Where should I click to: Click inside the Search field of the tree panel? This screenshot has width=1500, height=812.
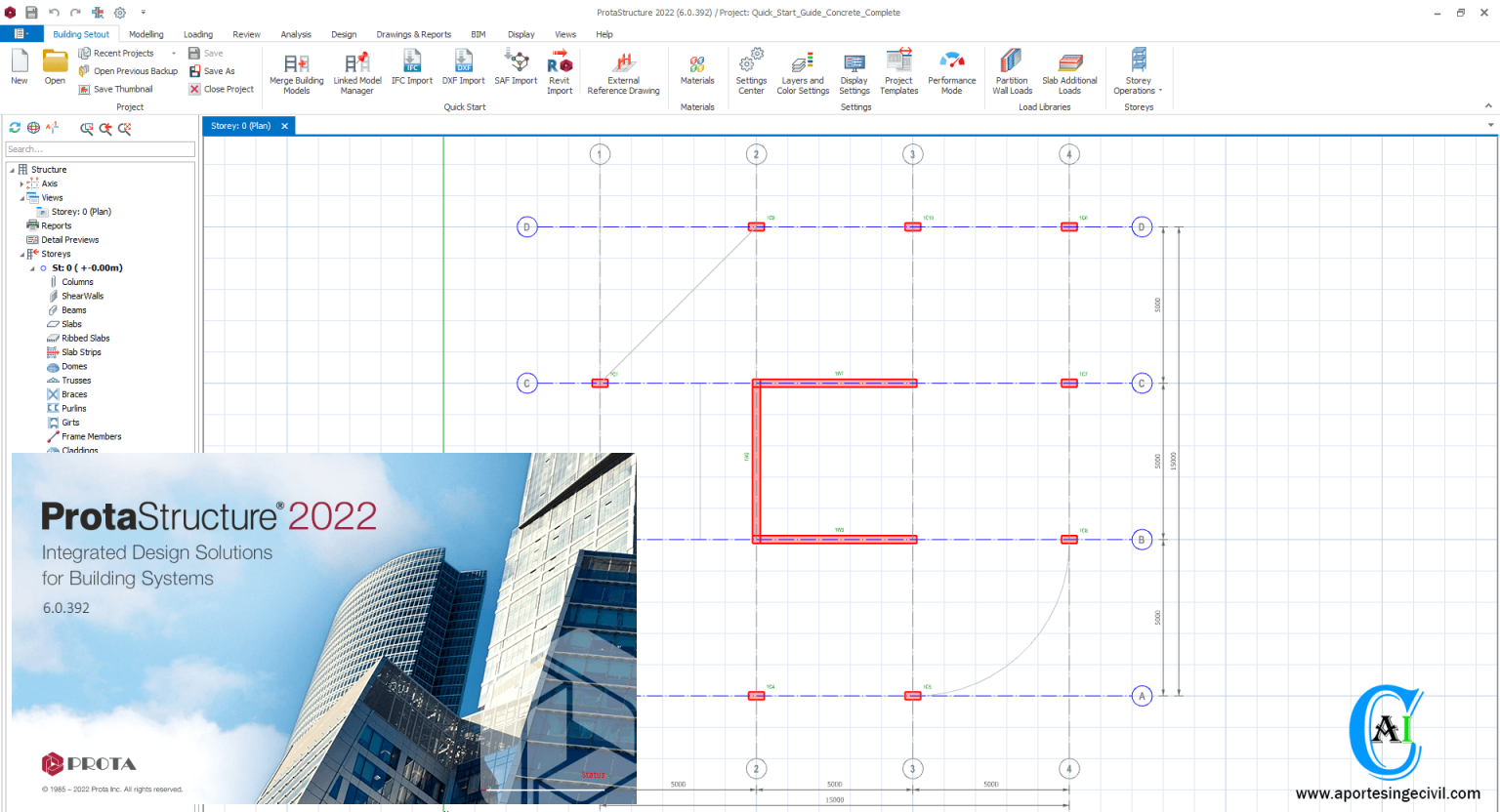coord(98,148)
